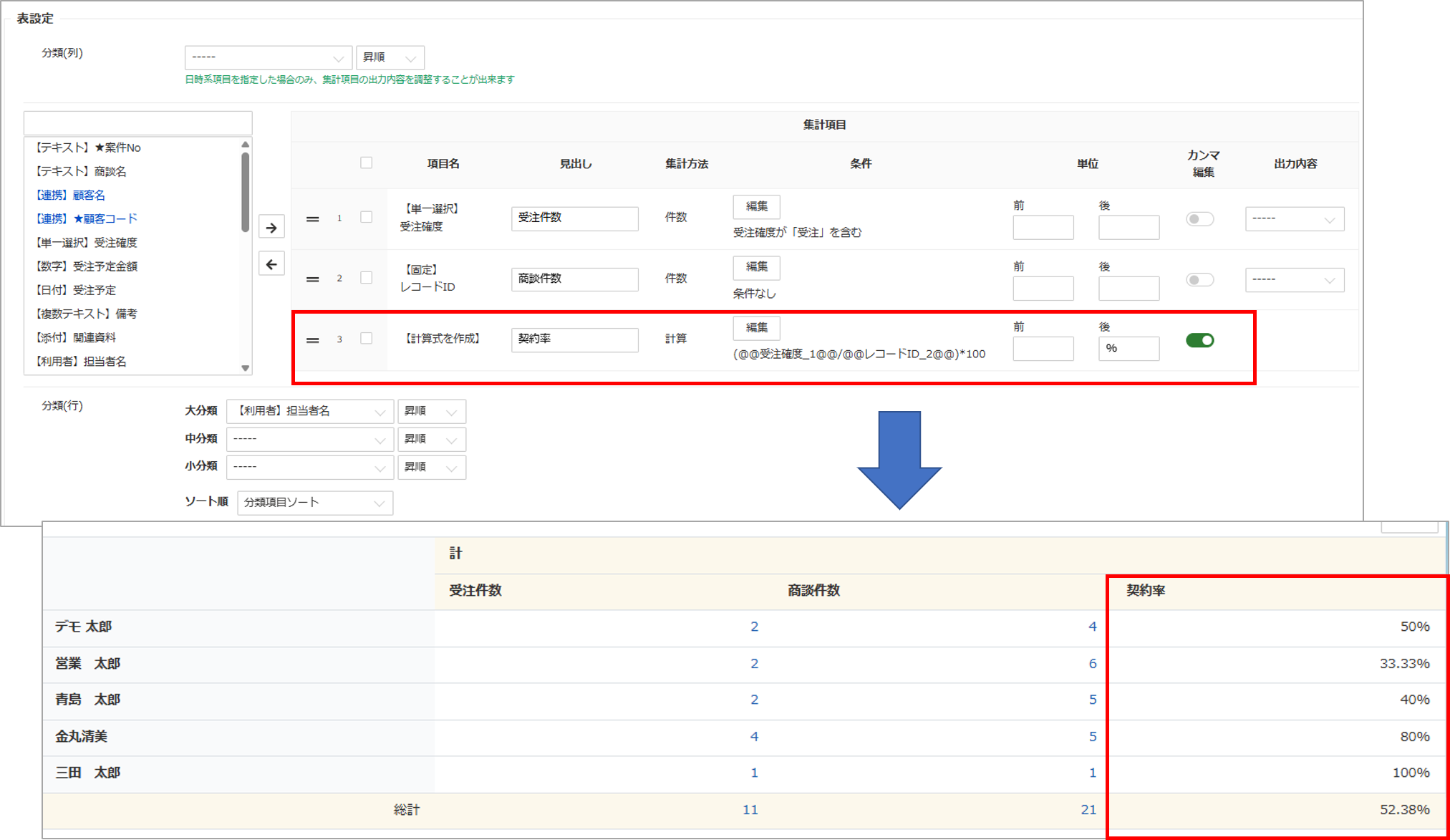Screen dimensions: 1450x840
Task: Check the header select-all checkbox
Action: coord(366,163)
